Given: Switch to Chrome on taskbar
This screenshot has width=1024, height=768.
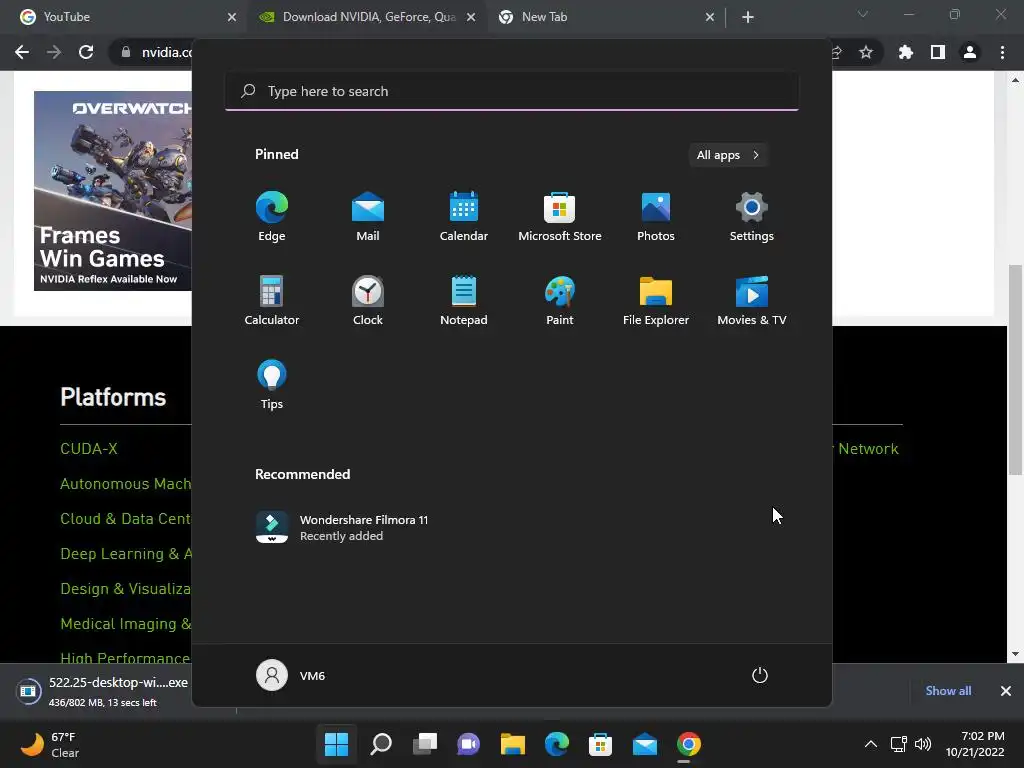Looking at the screenshot, I should tap(688, 744).
